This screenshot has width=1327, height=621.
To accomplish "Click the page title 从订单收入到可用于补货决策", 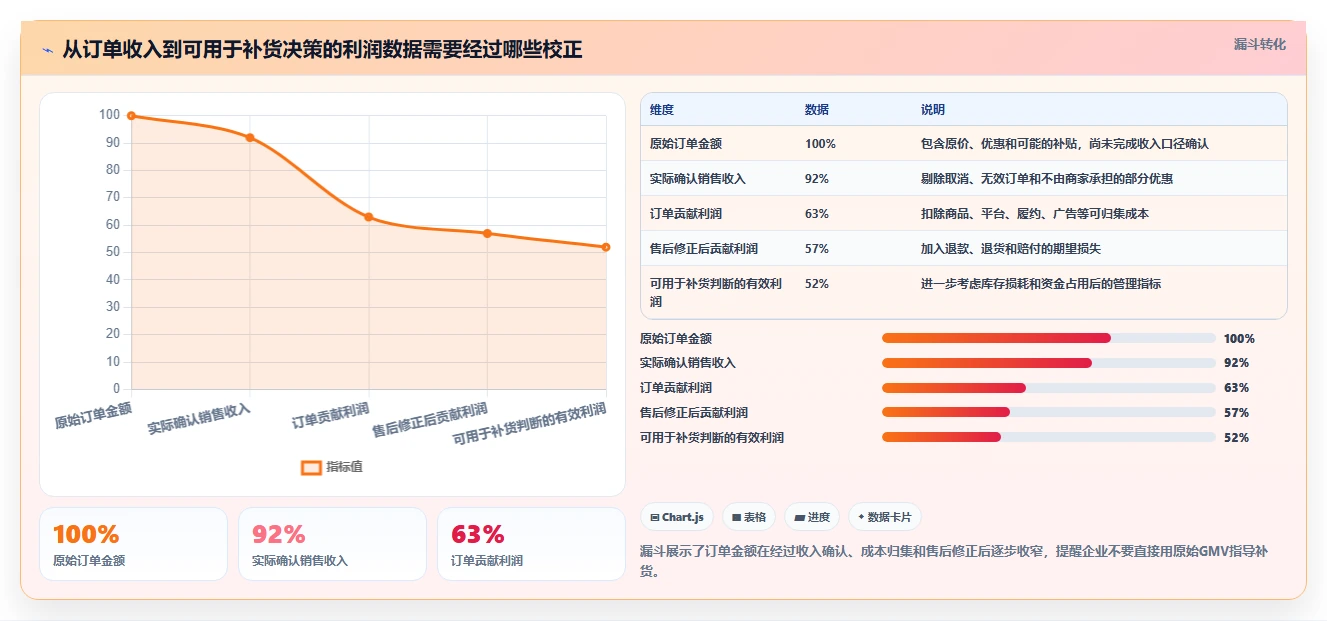I will [x=322, y=50].
